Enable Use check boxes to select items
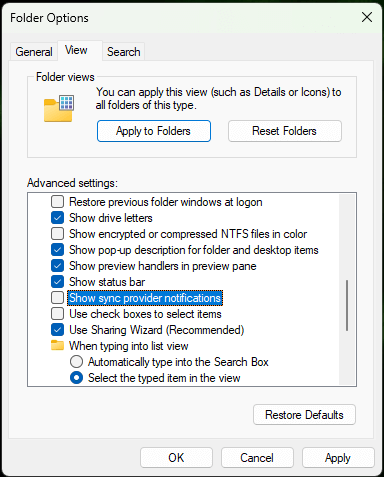Screen dimensions: 384x477 pos(57,314)
